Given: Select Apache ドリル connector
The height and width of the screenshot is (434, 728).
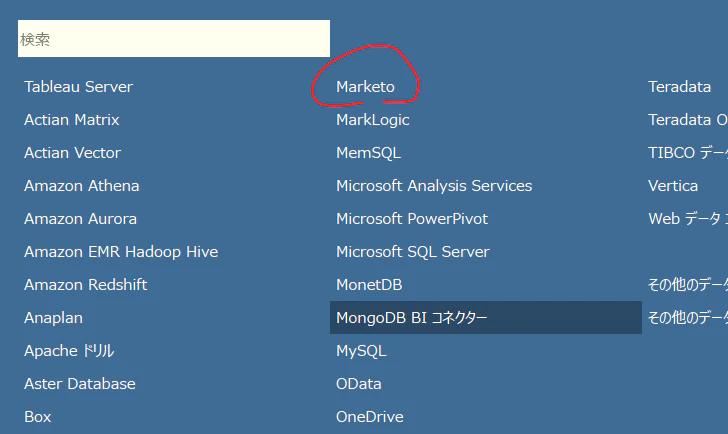Looking at the screenshot, I should click(x=69, y=351).
